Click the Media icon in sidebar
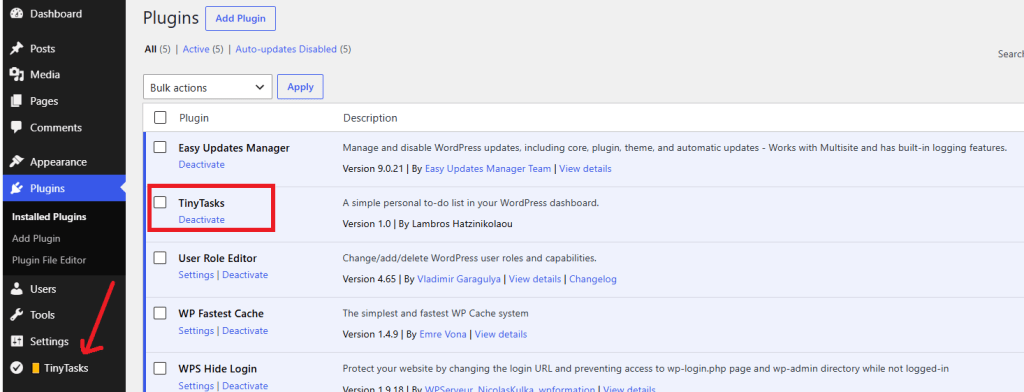1024x392 pixels. click(x=17, y=74)
